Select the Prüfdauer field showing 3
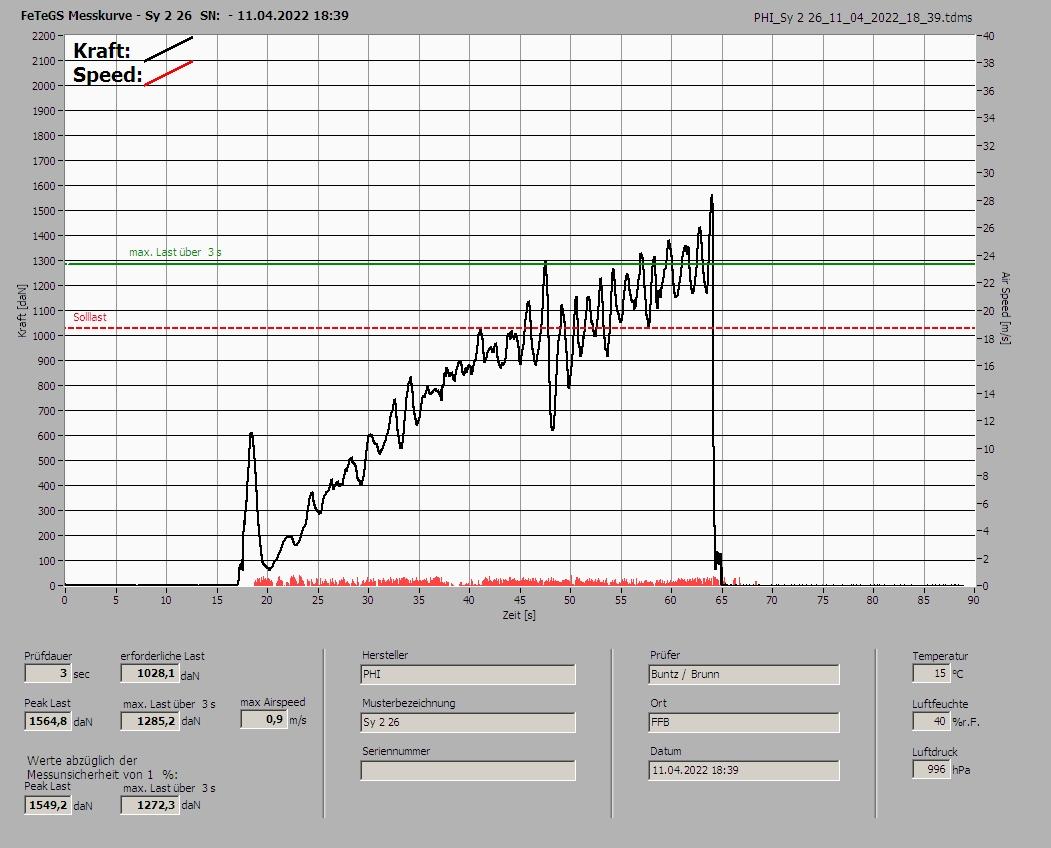This screenshot has height=848, width=1051. (47, 674)
